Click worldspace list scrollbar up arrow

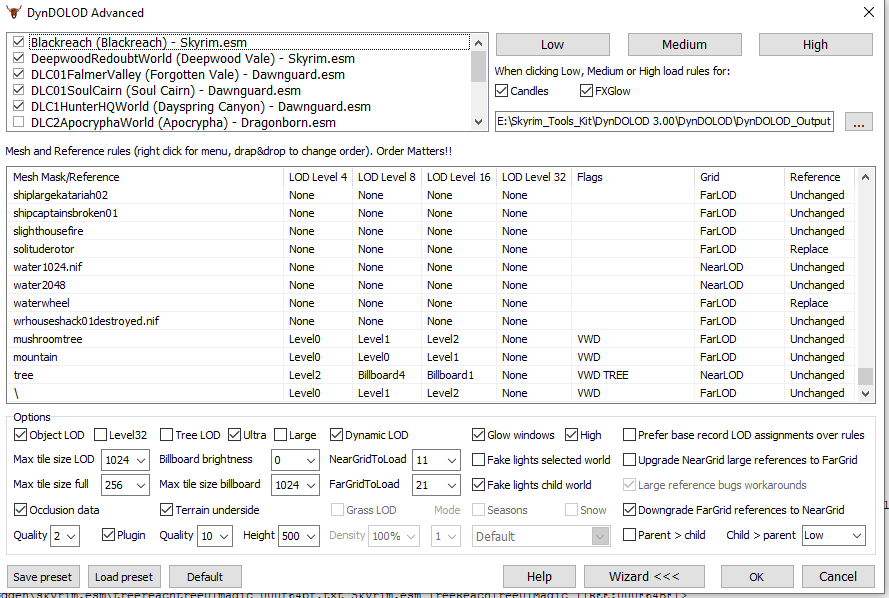point(479,43)
